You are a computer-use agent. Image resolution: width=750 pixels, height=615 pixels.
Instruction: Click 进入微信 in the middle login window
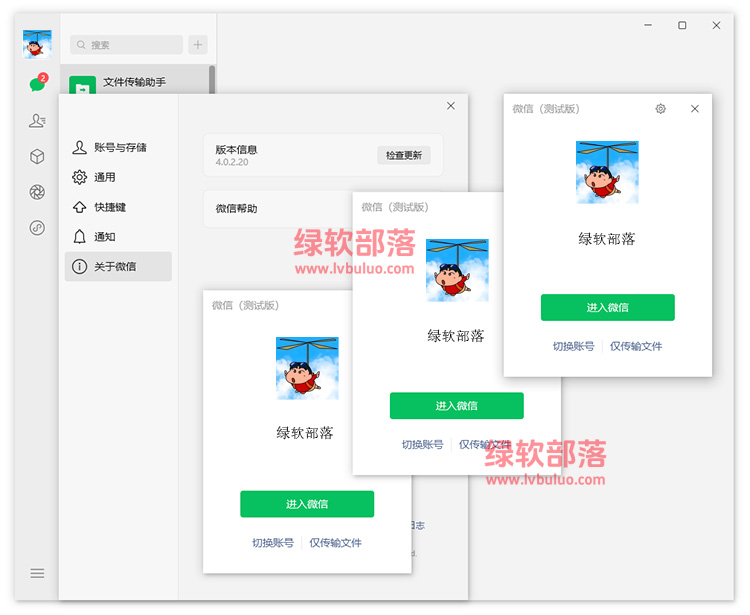457,406
